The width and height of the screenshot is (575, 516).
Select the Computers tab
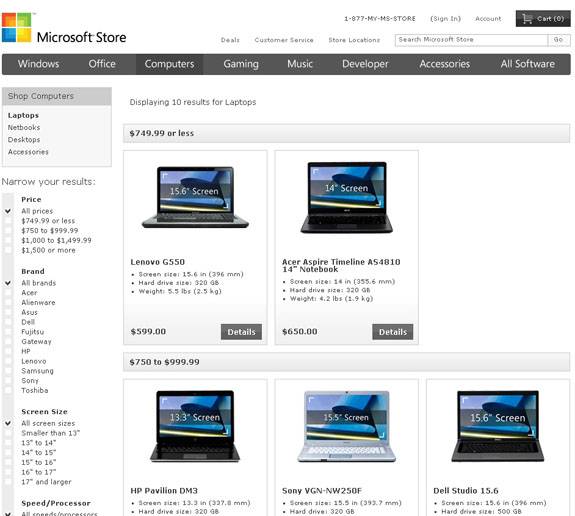coord(169,64)
